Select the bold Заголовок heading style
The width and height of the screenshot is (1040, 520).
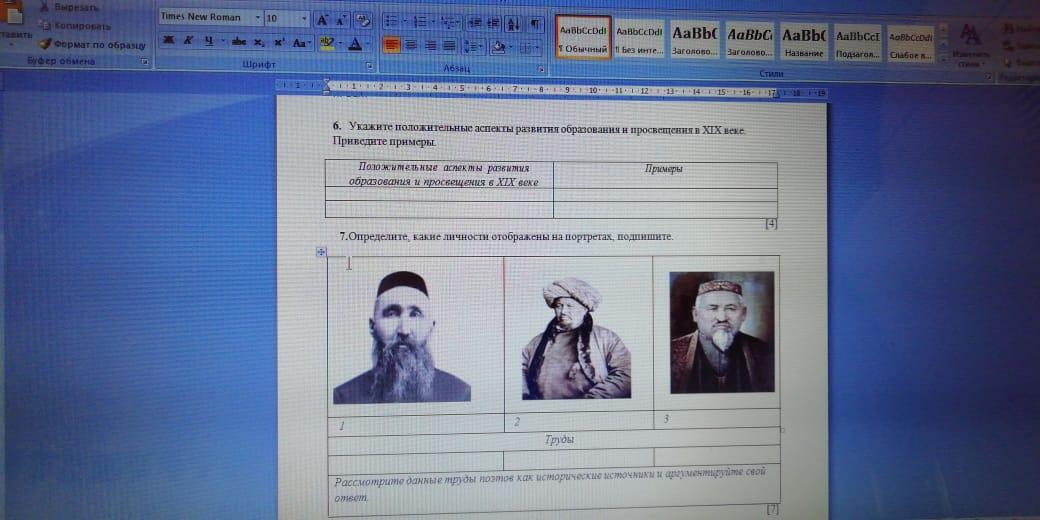coord(694,40)
